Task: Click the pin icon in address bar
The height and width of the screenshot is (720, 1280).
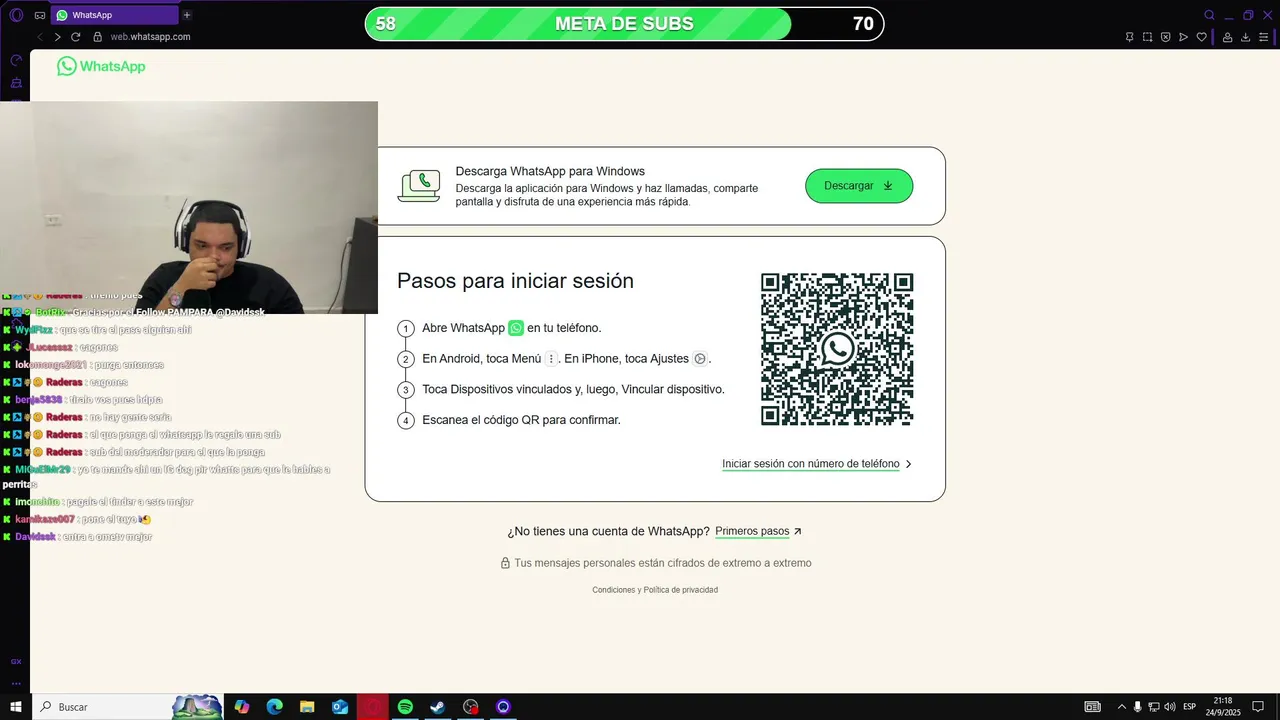Action: [1129, 37]
